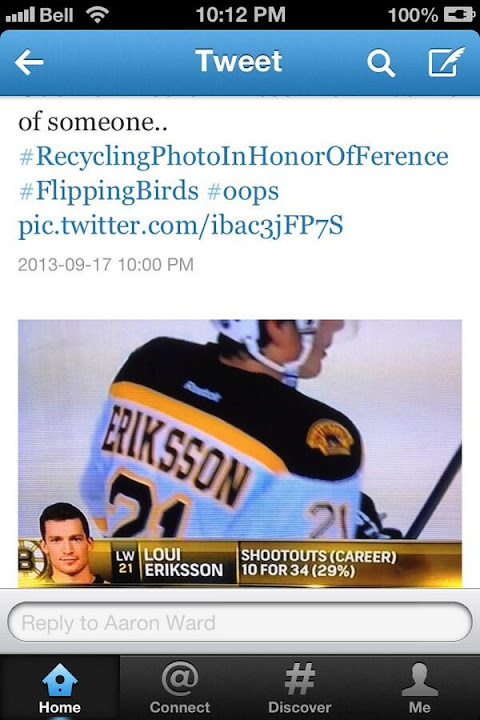Tap the 10:12 PM status clock
The width and height of the screenshot is (480, 720).
point(240,14)
